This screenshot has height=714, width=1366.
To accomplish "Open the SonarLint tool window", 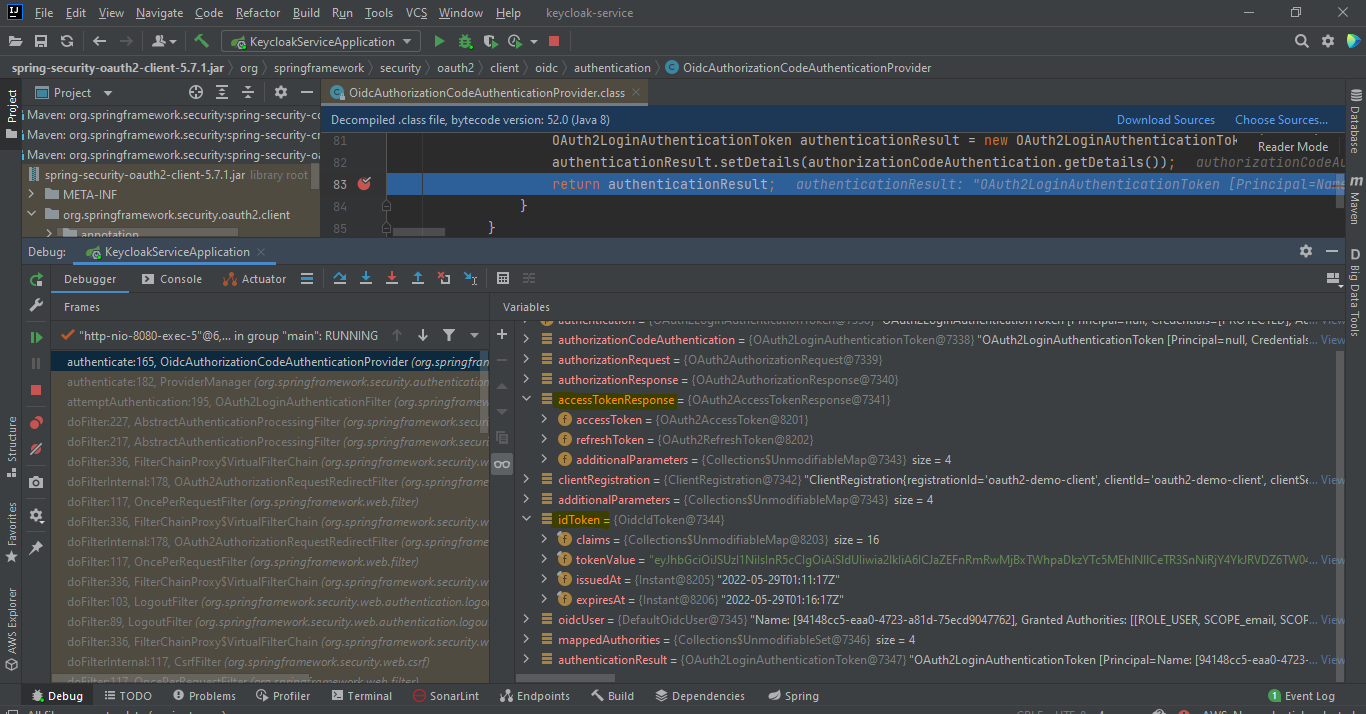I will 446,696.
